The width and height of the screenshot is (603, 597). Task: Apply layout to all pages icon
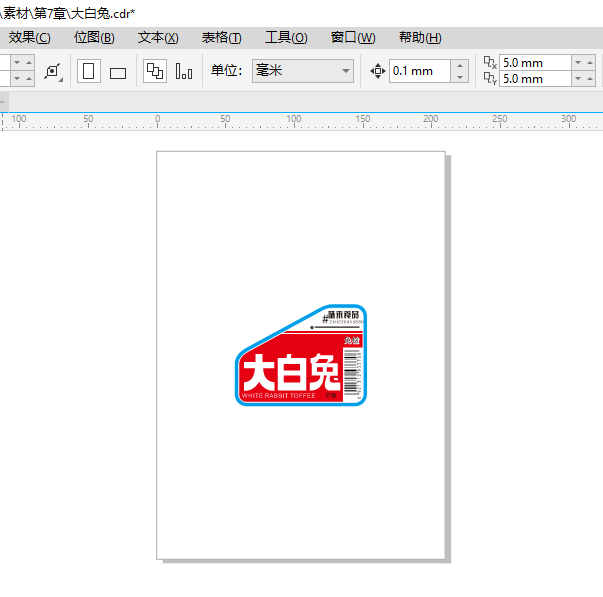(x=155, y=71)
